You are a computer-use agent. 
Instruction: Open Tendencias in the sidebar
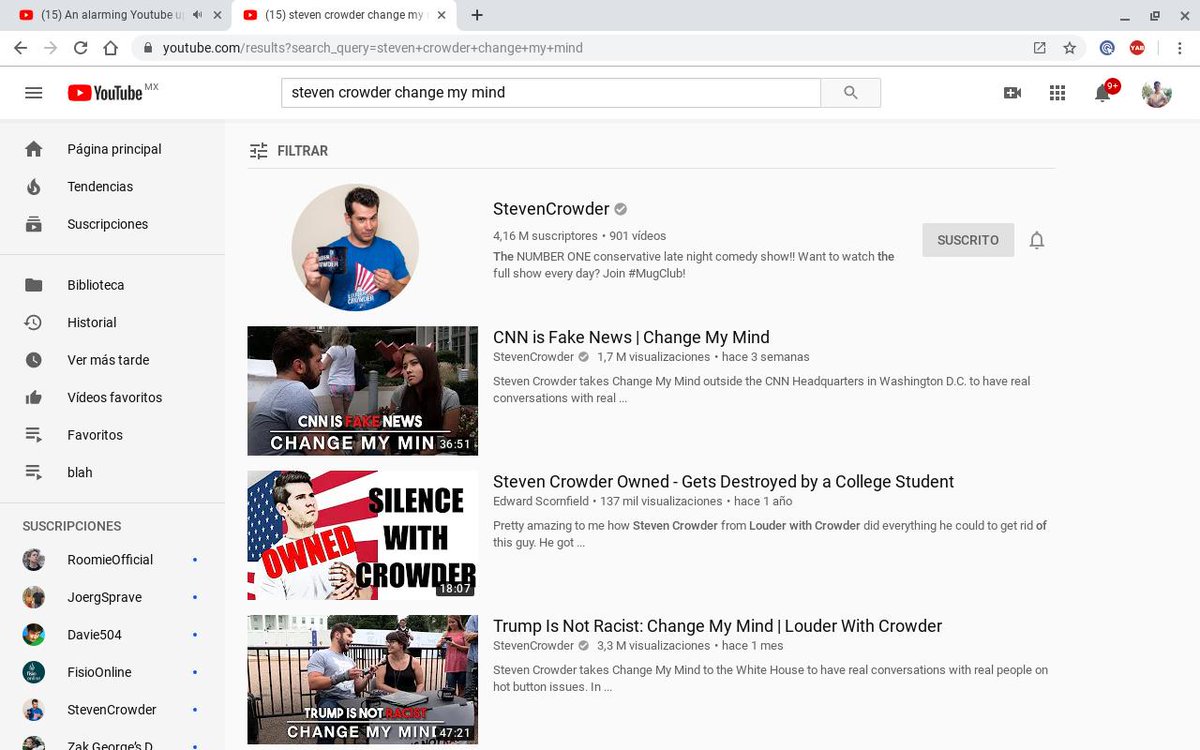(112, 187)
